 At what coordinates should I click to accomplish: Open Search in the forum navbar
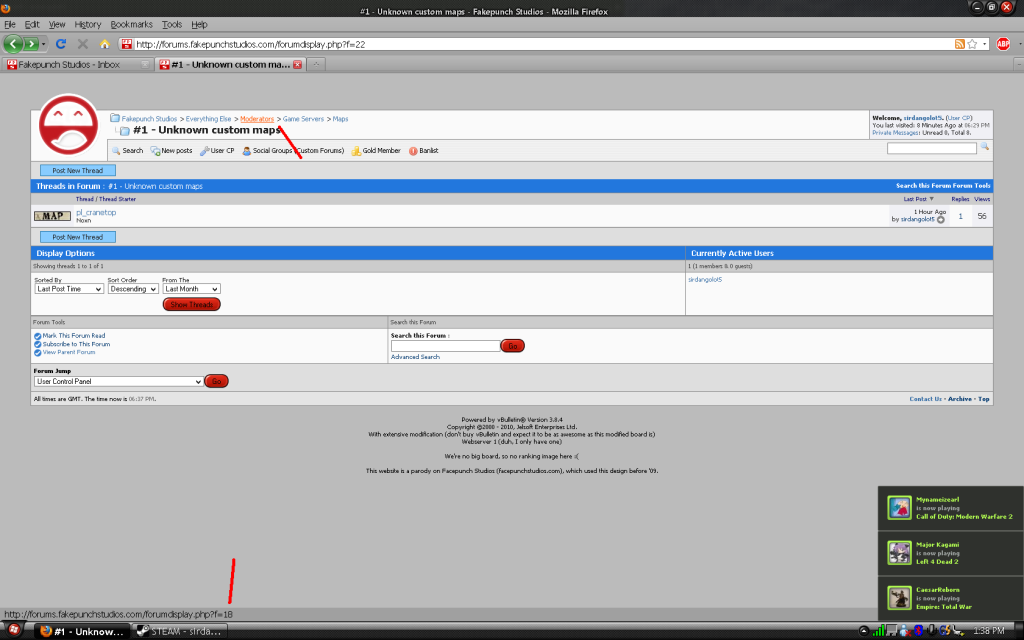coord(127,151)
